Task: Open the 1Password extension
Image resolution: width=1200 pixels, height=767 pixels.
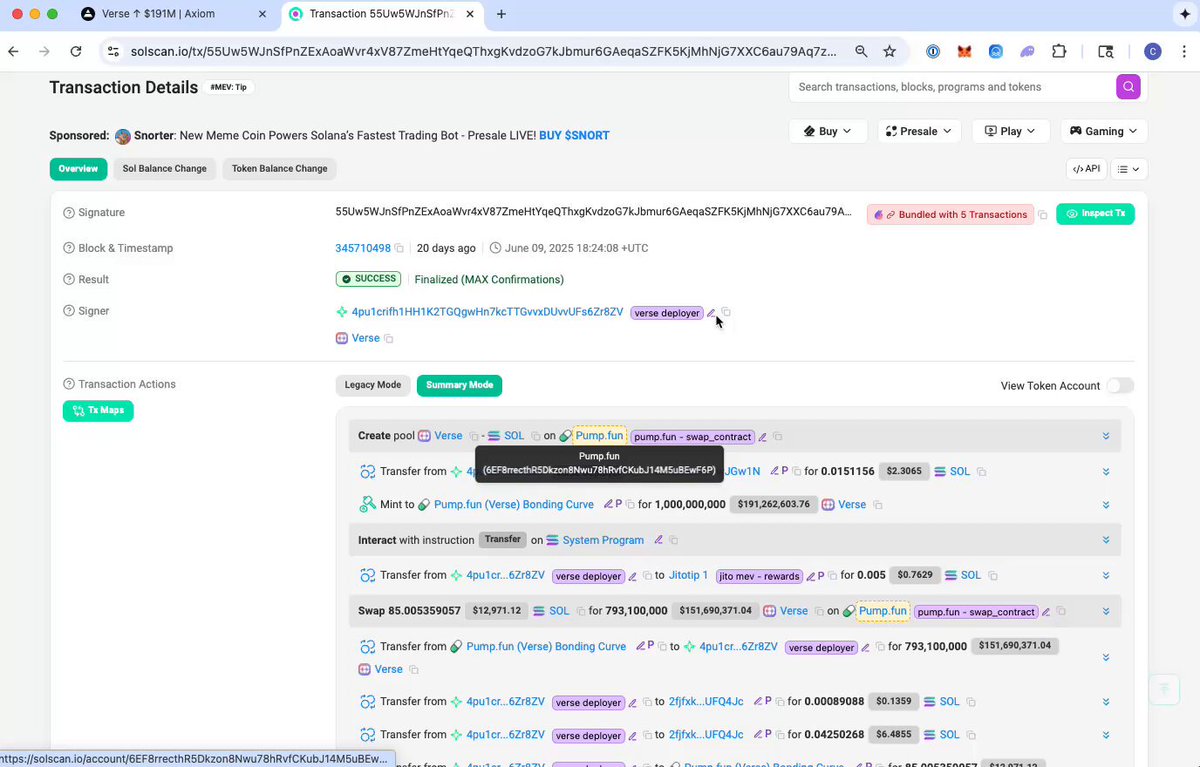Action: (x=932, y=51)
